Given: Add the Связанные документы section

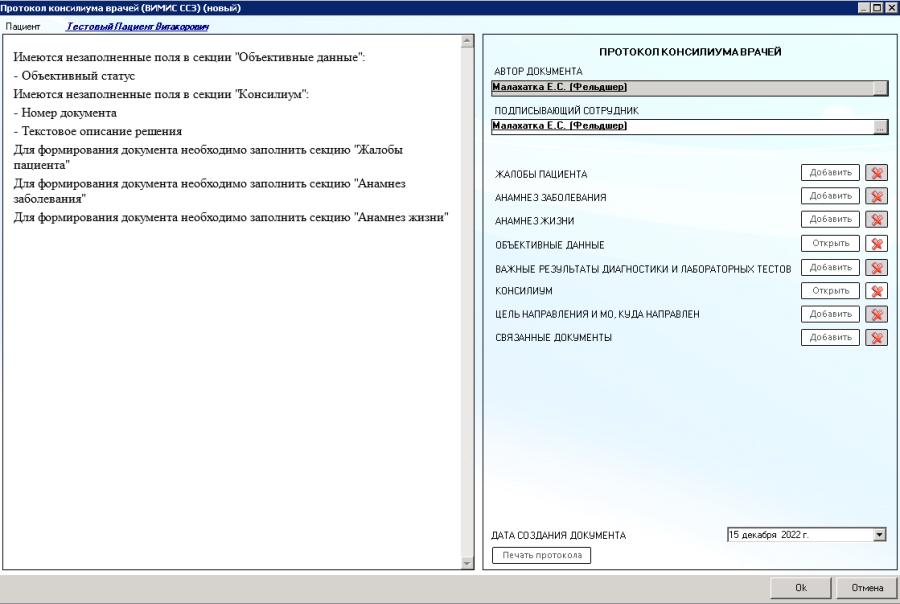Looking at the screenshot, I should tap(831, 338).
